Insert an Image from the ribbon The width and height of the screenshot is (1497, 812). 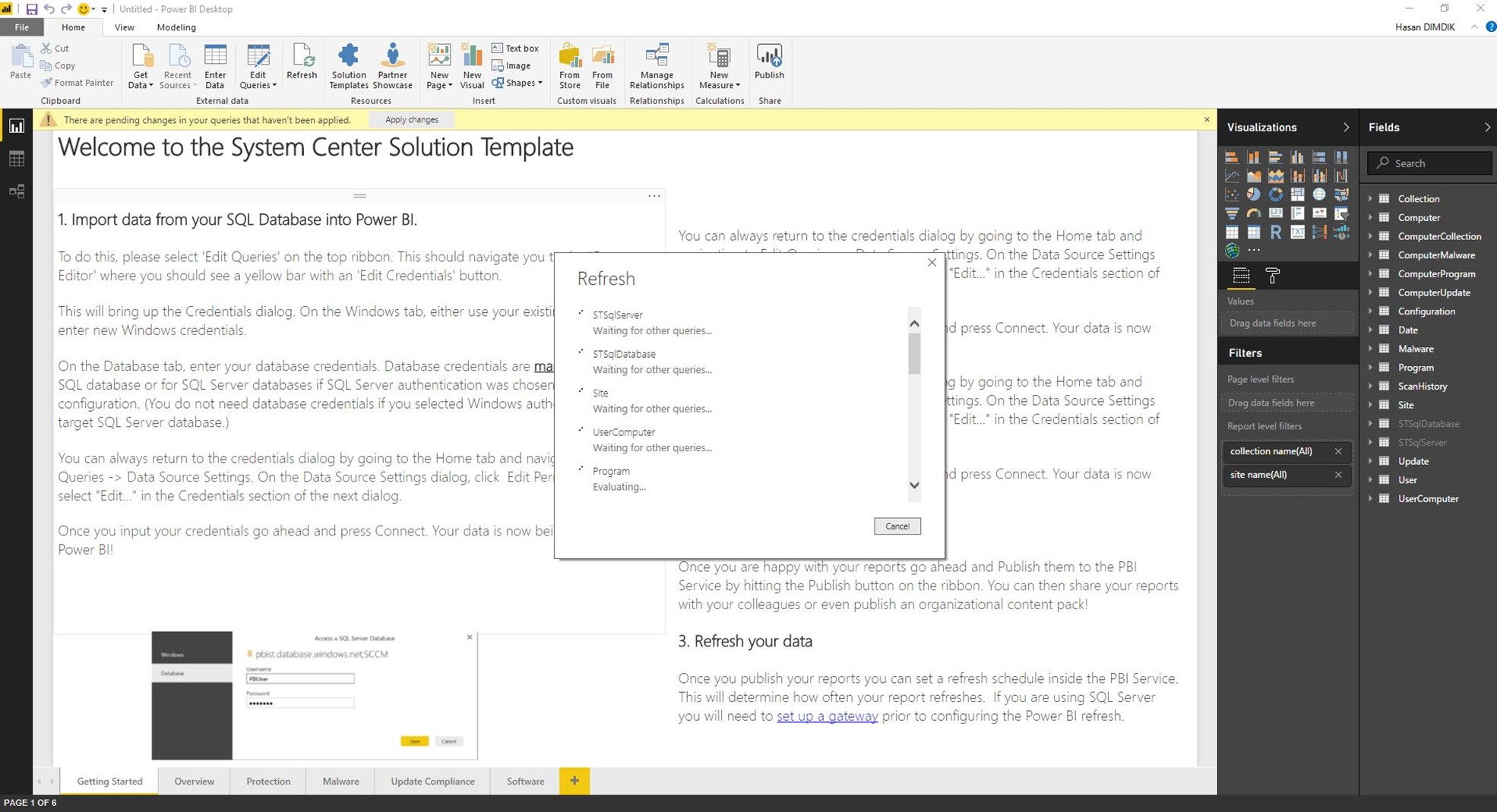tap(511, 65)
